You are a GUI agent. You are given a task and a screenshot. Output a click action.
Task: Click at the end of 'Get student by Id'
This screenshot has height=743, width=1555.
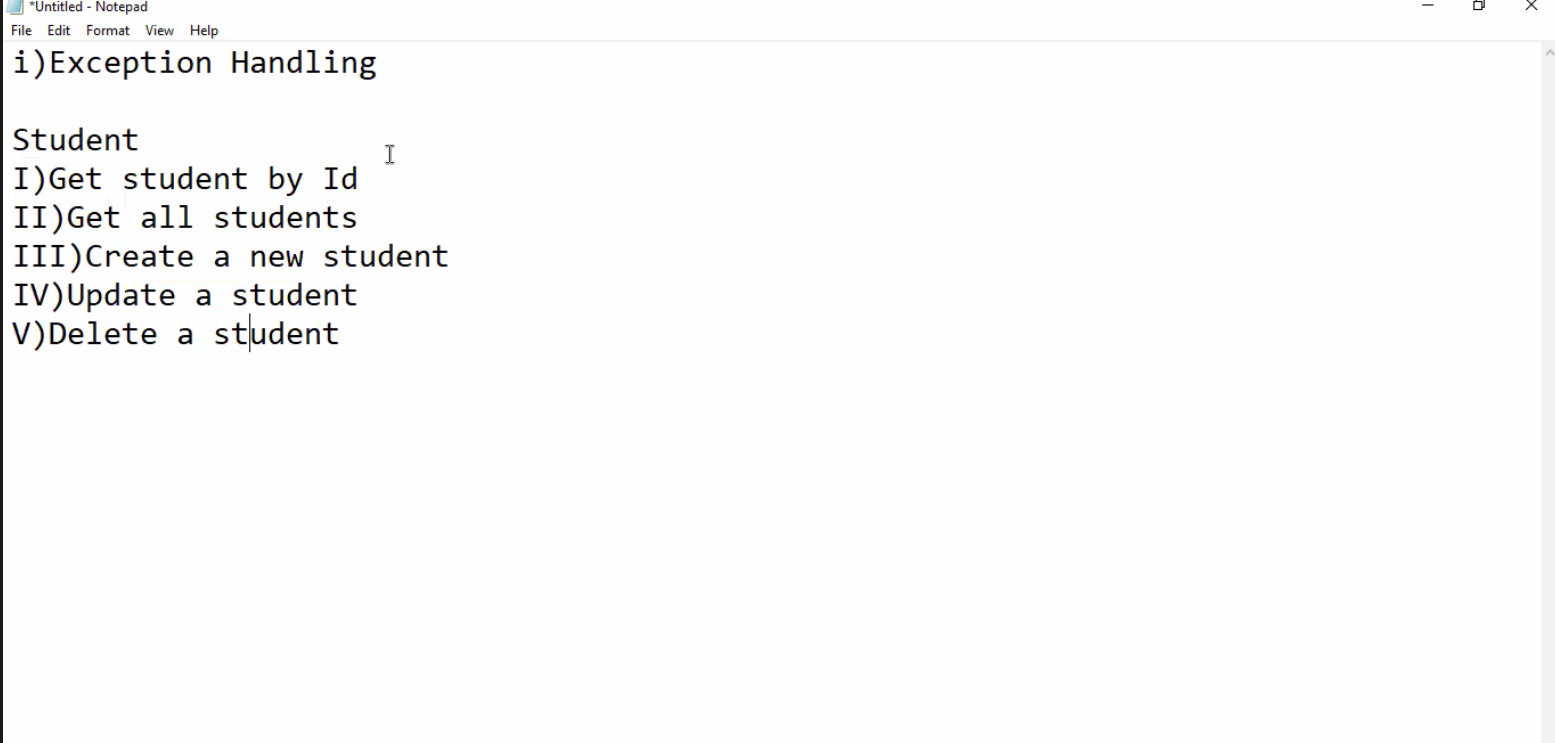pos(360,178)
